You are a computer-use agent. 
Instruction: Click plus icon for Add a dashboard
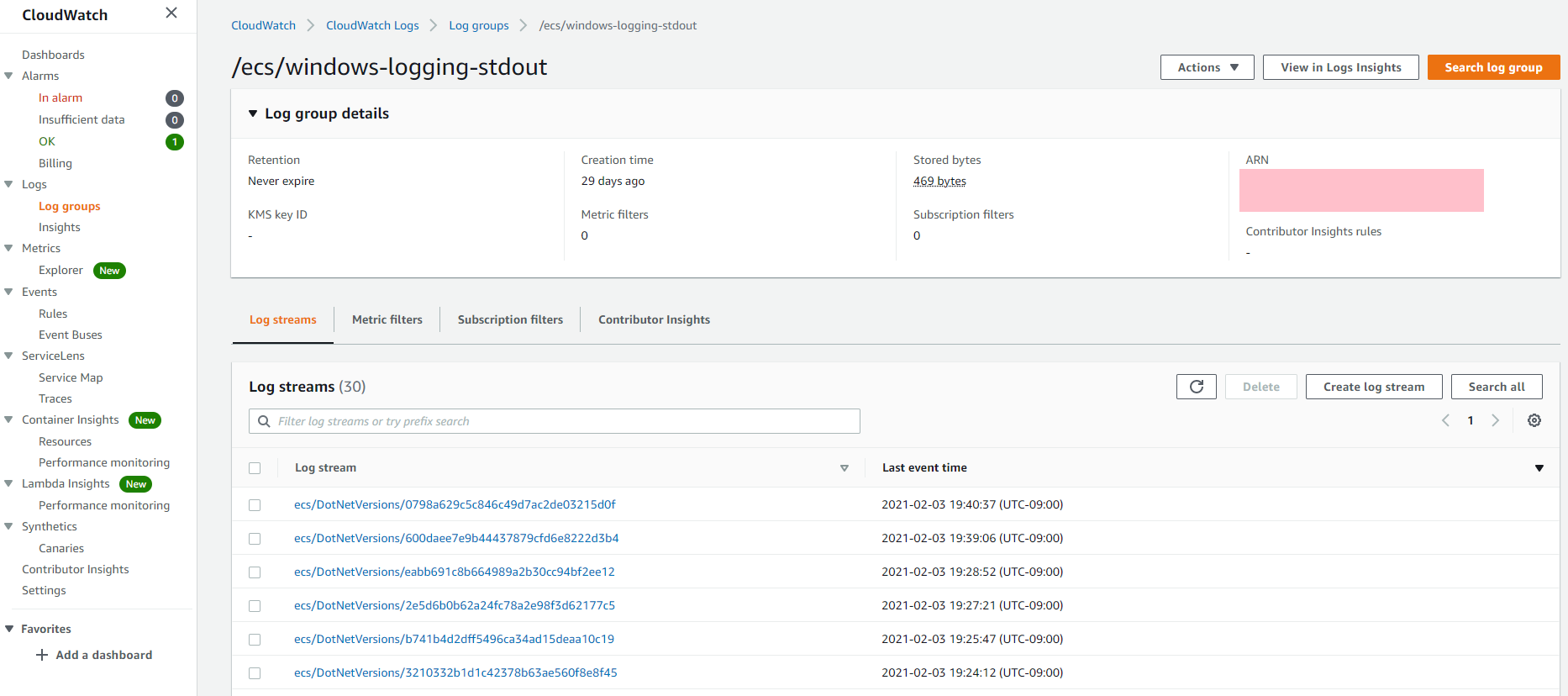pyautogui.click(x=41, y=655)
